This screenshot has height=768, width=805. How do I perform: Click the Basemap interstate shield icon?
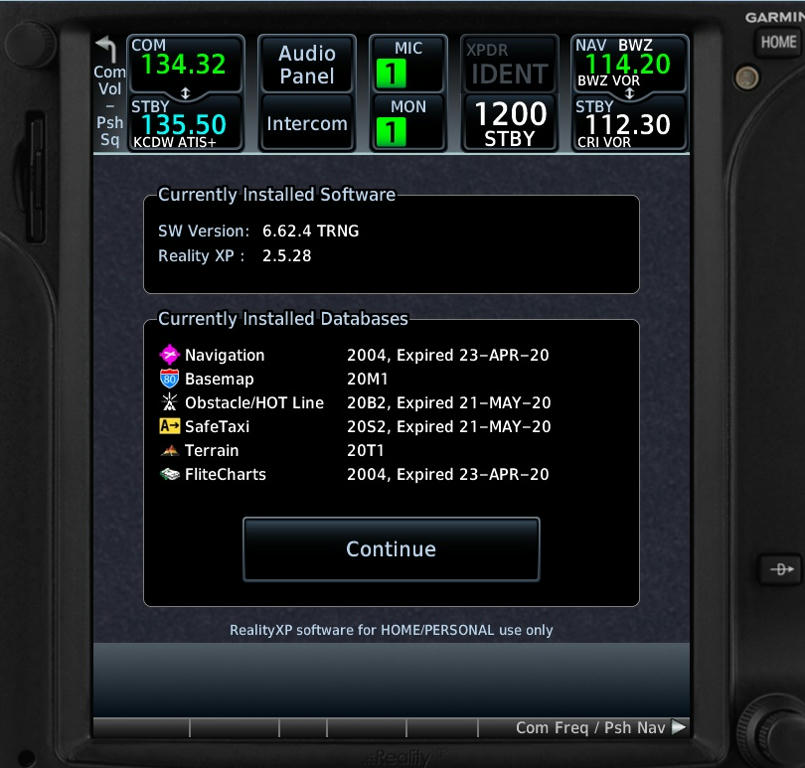pos(169,379)
